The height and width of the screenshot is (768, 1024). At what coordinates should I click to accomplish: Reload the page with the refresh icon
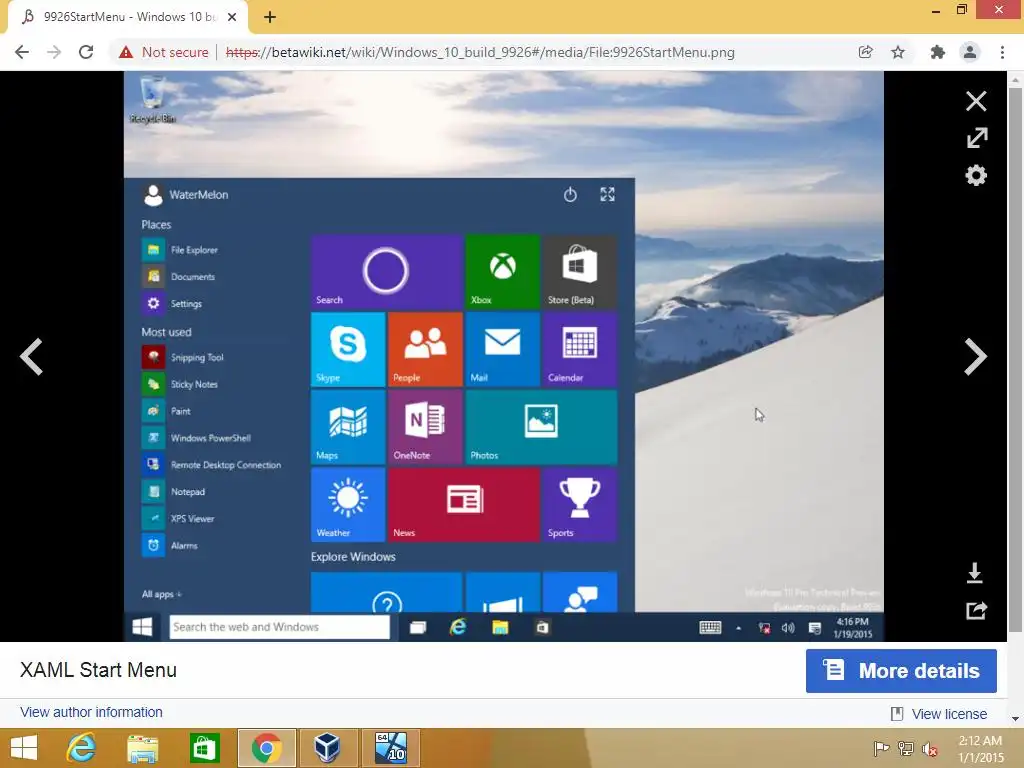pyautogui.click(x=86, y=52)
